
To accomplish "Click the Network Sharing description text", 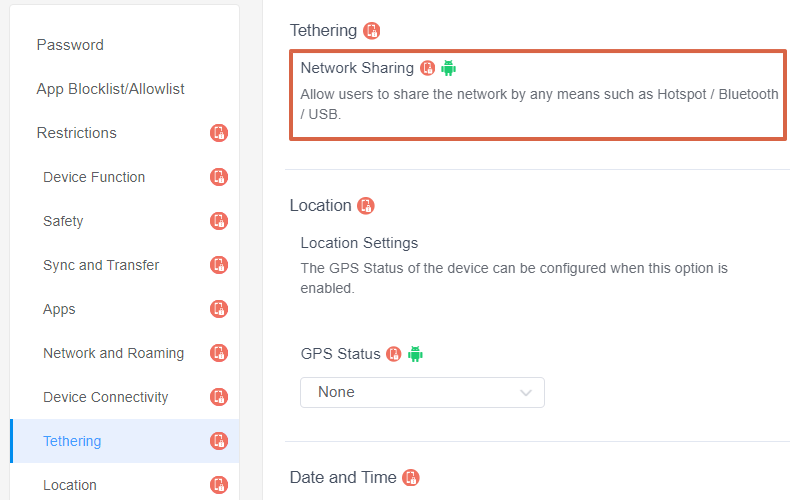I will click(x=540, y=104).
